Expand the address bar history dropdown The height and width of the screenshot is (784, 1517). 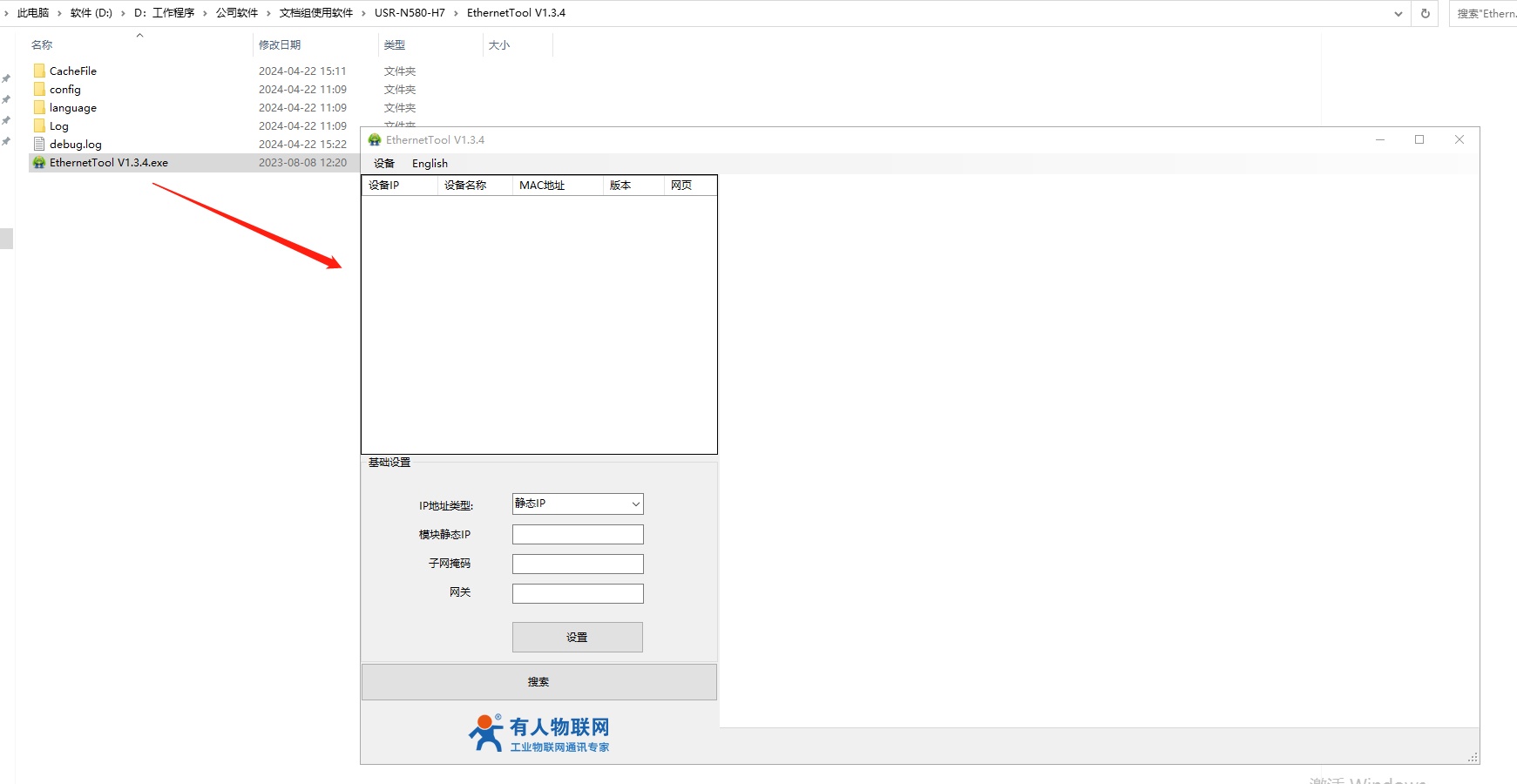click(x=1398, y=13)
